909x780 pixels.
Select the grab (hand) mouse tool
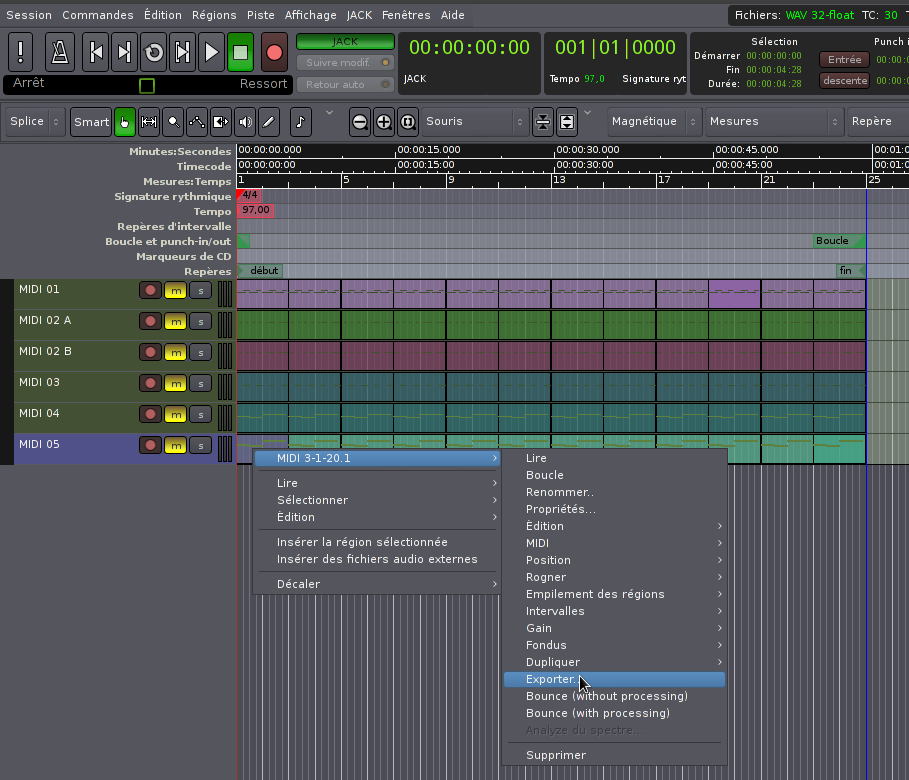[125, 122]
